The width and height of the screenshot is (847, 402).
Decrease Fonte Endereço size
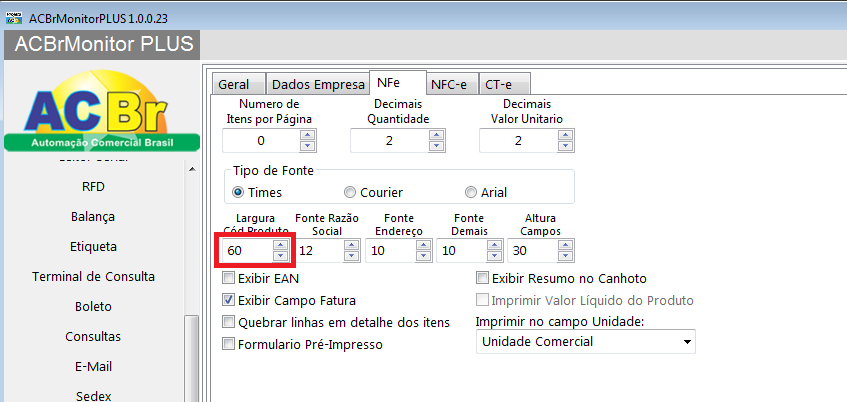tap(423, 256)
